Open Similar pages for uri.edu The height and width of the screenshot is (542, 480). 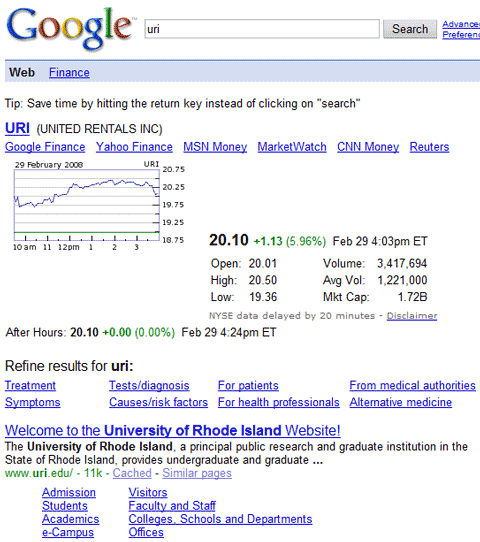[197, 473]
